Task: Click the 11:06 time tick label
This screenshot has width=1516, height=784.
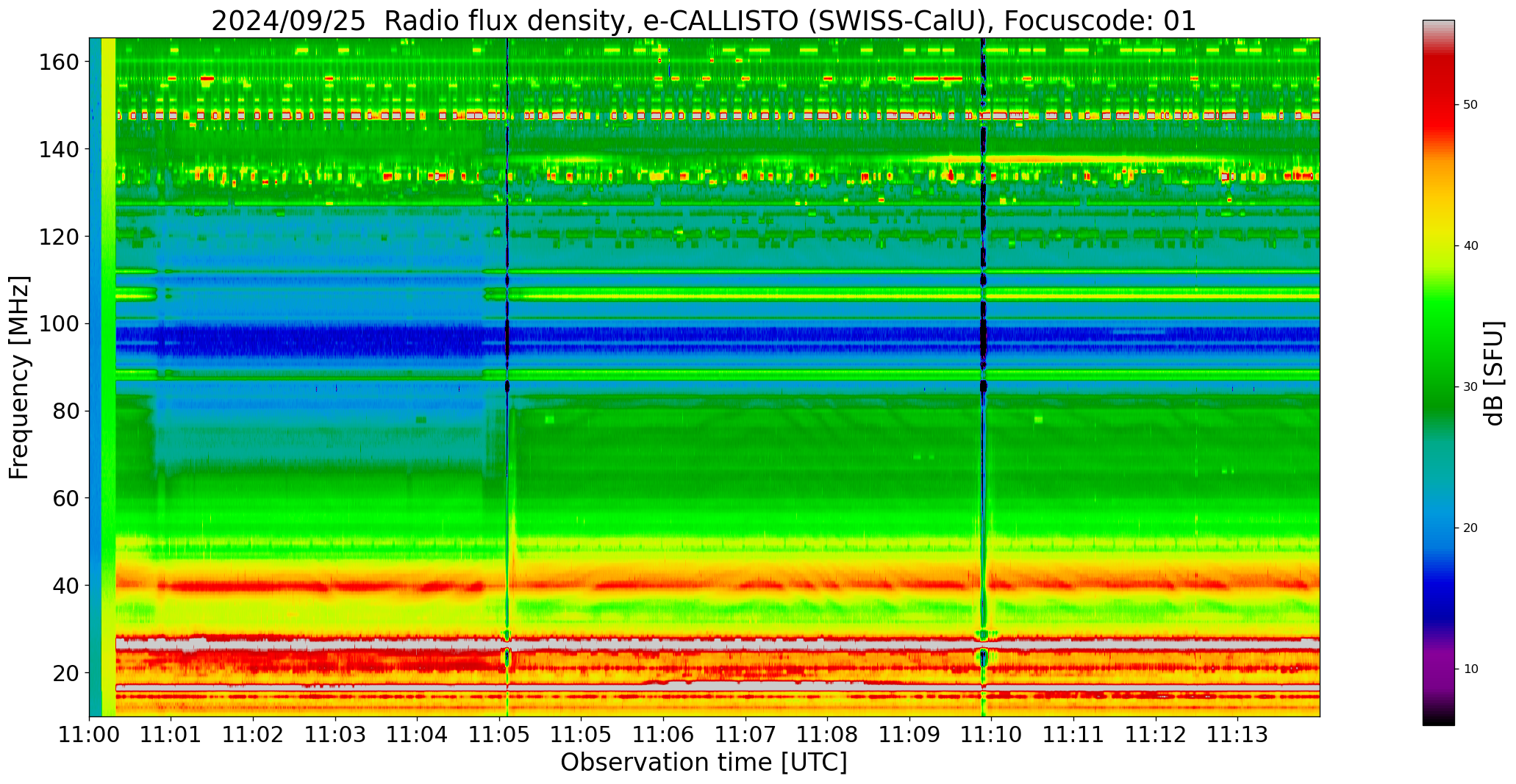Action: (664, 735)
